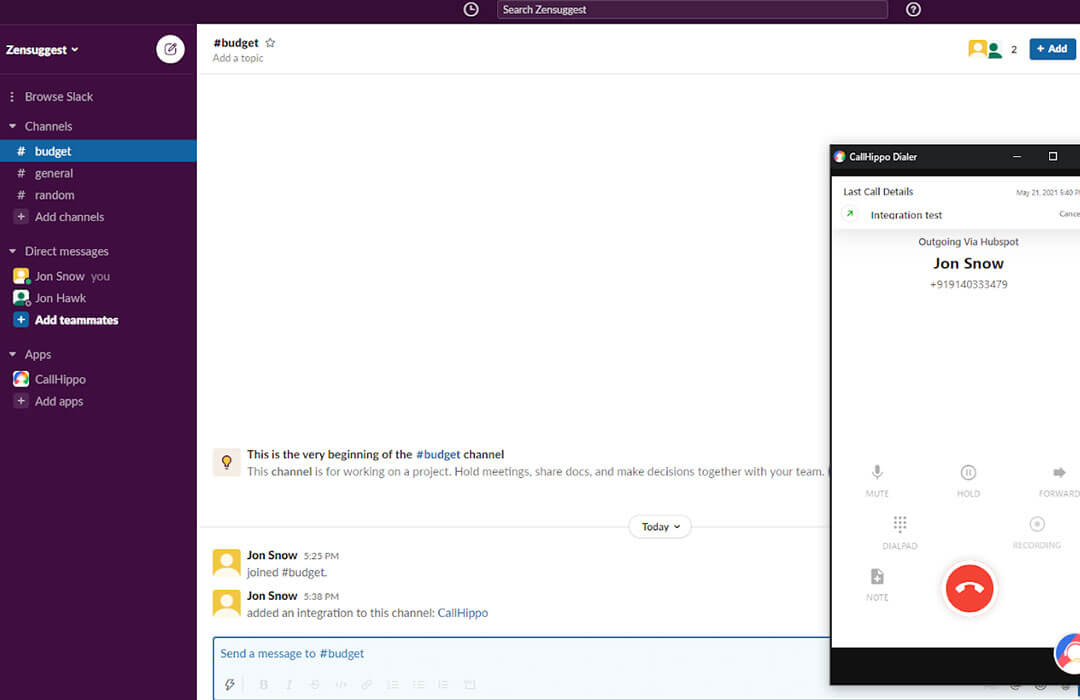Collapse the Direct messages section

12,251
